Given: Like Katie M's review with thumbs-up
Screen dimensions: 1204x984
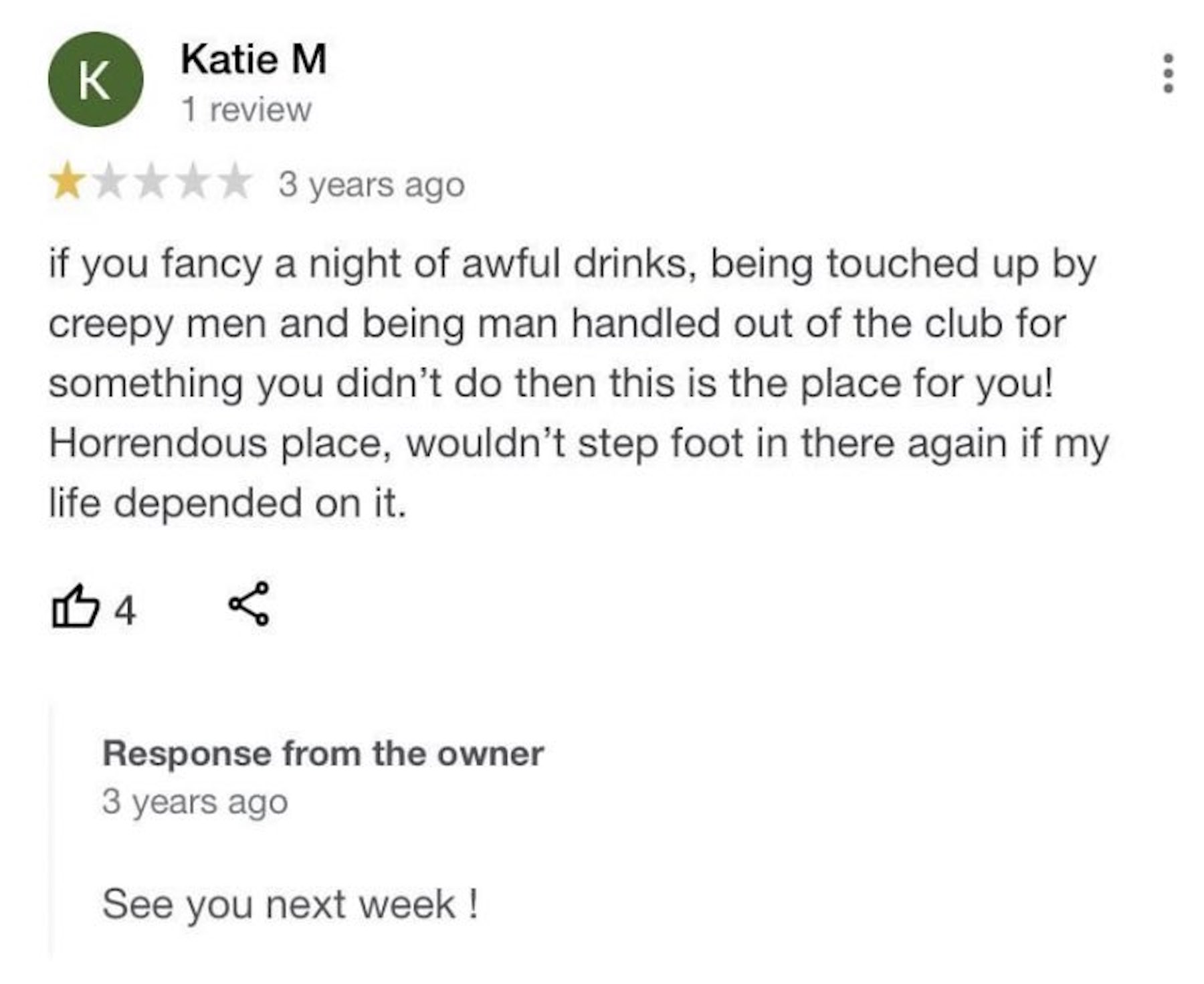Looking at the screenshot, I should pyautogui.click(x=74, y=606).
